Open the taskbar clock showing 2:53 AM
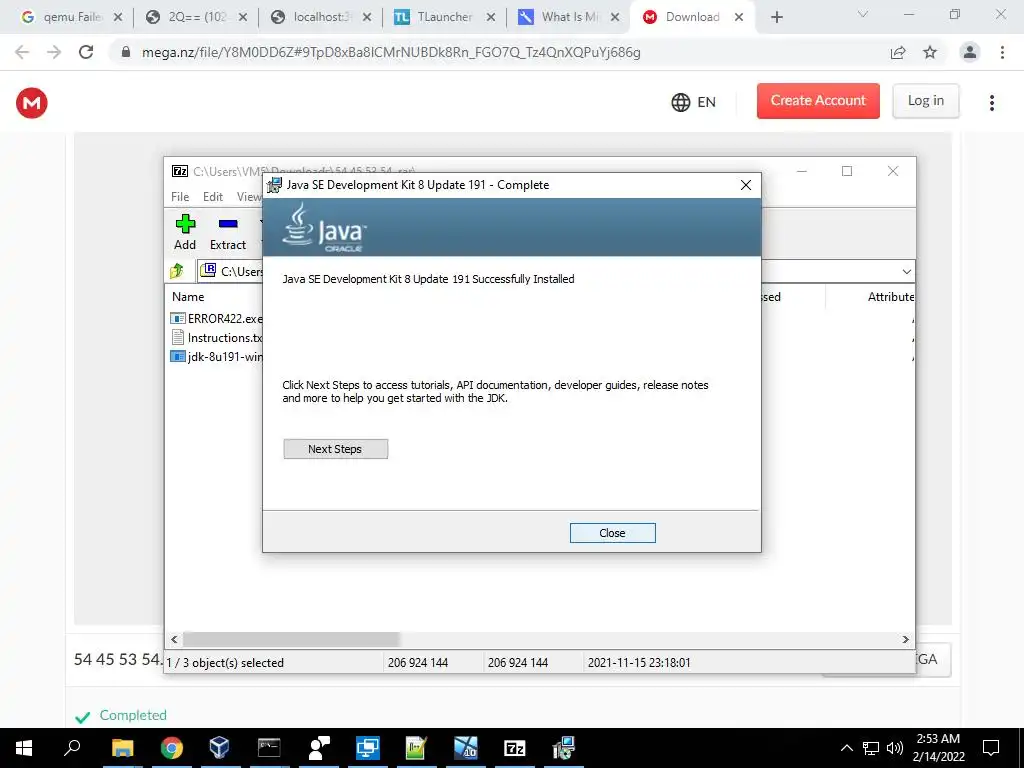Screen dimensions: 1024x768 938,748
